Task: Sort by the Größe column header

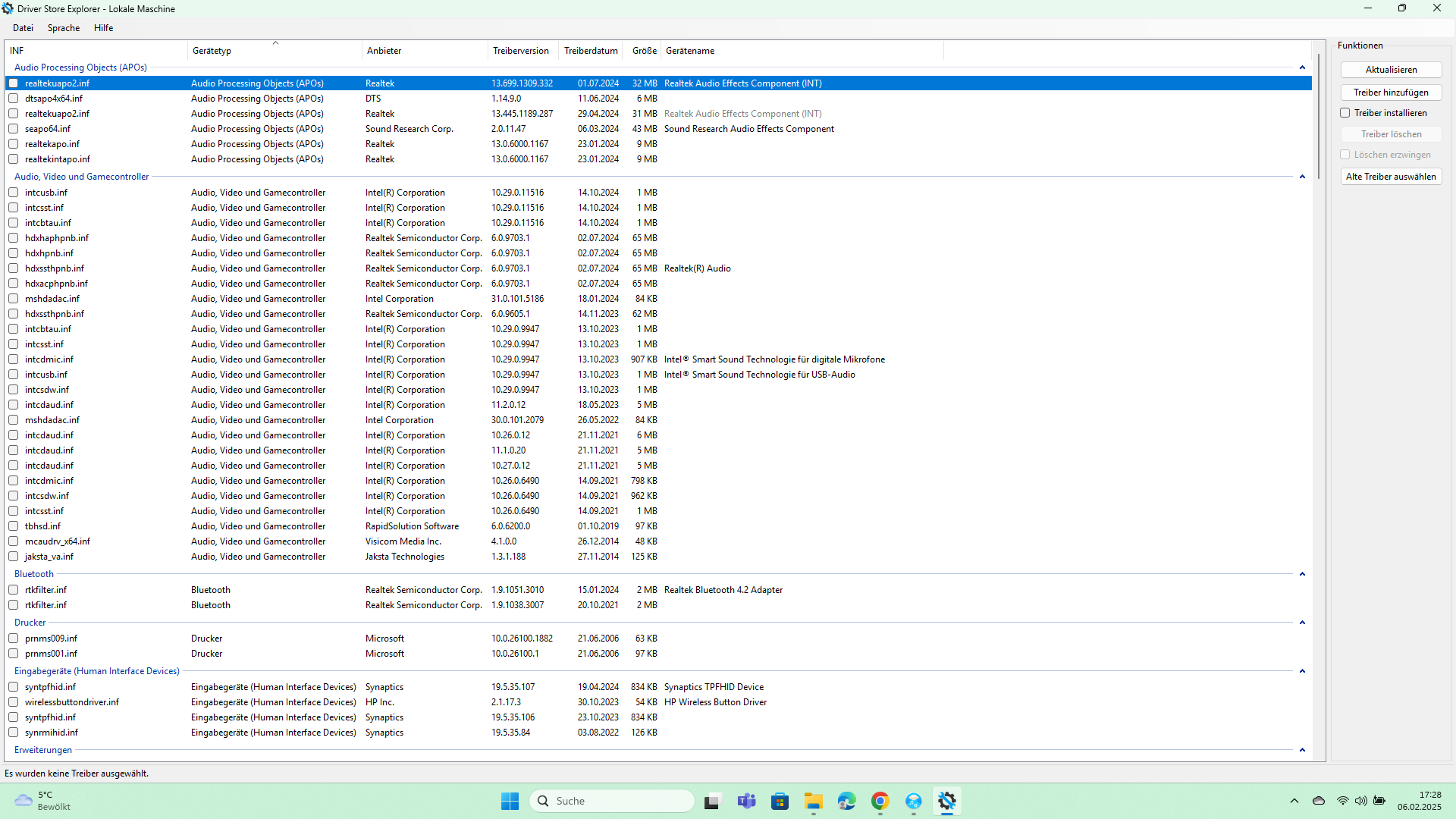Action: 643,51
